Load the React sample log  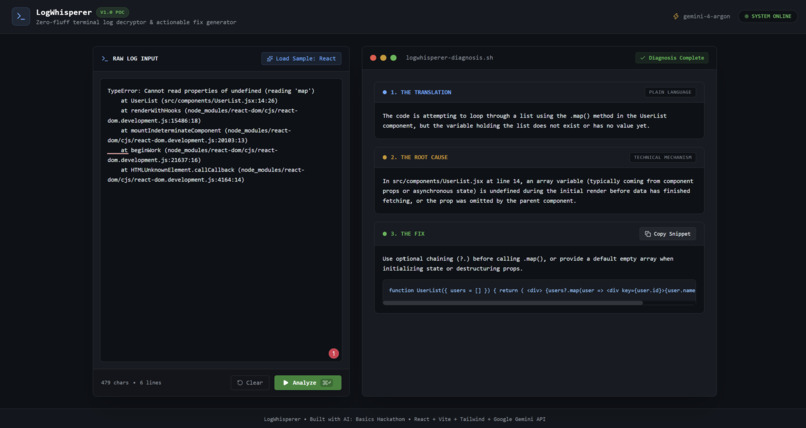[x=301, y=59]
